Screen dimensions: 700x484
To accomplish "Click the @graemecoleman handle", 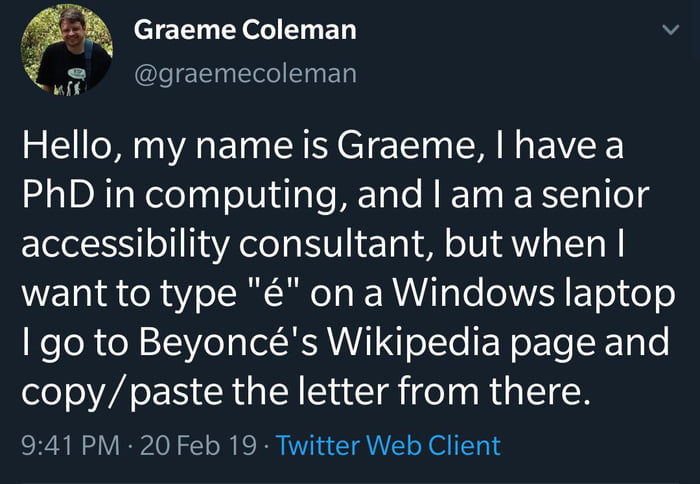I will click(245, 72).
